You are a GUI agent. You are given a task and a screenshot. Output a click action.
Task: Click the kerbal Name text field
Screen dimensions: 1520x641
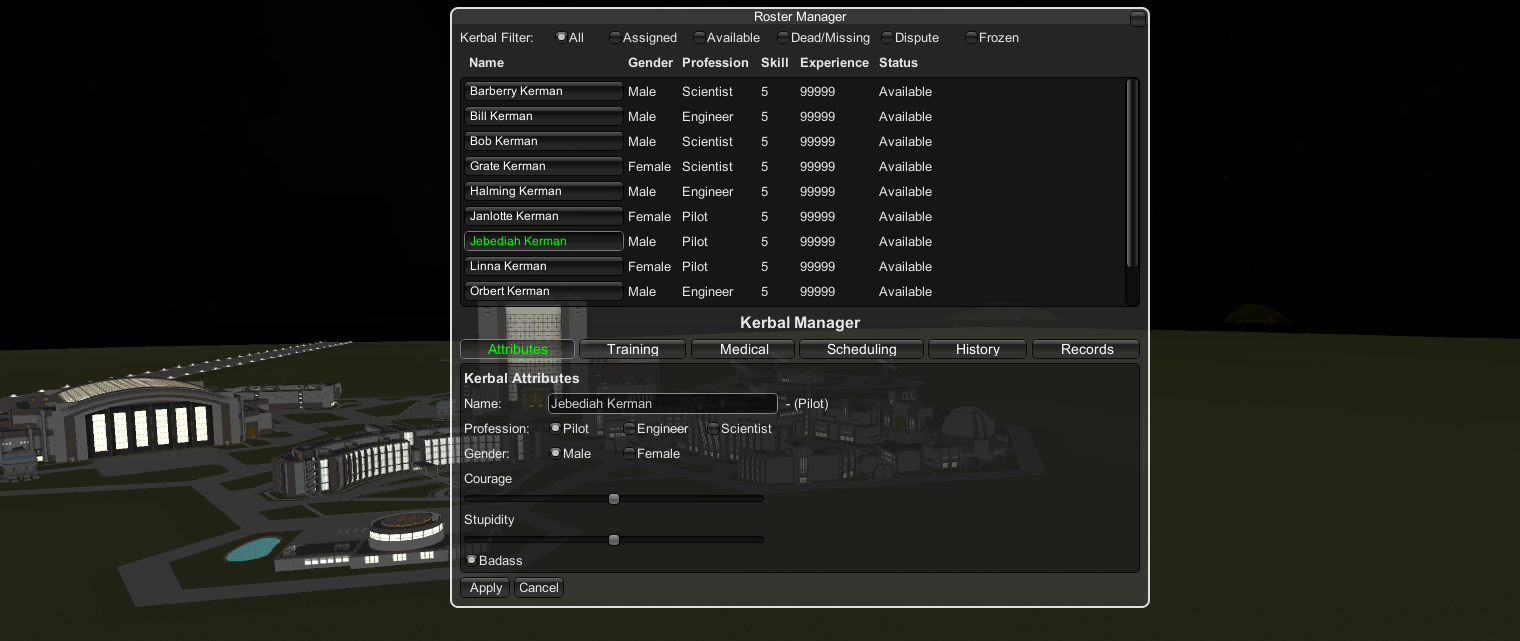tap(662, 404)
